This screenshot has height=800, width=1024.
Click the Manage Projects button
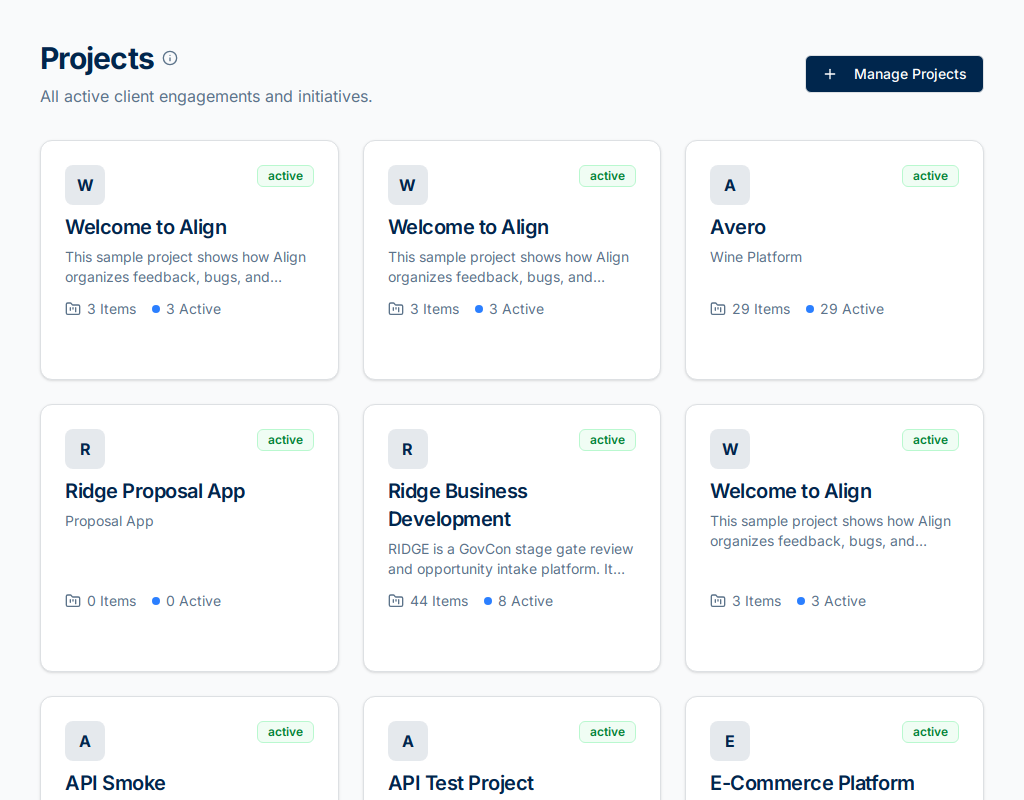tap(894, 74)
